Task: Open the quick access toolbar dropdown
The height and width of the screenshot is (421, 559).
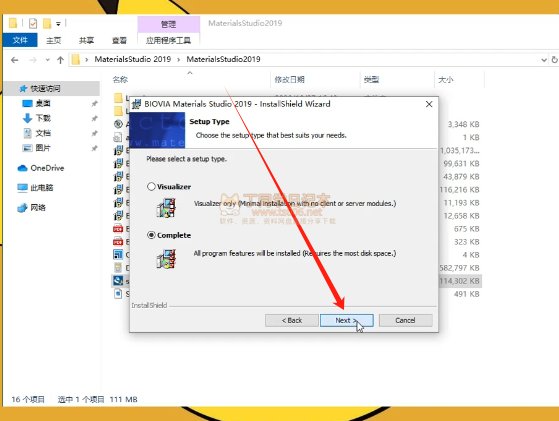Action: [x=58, y=24]
